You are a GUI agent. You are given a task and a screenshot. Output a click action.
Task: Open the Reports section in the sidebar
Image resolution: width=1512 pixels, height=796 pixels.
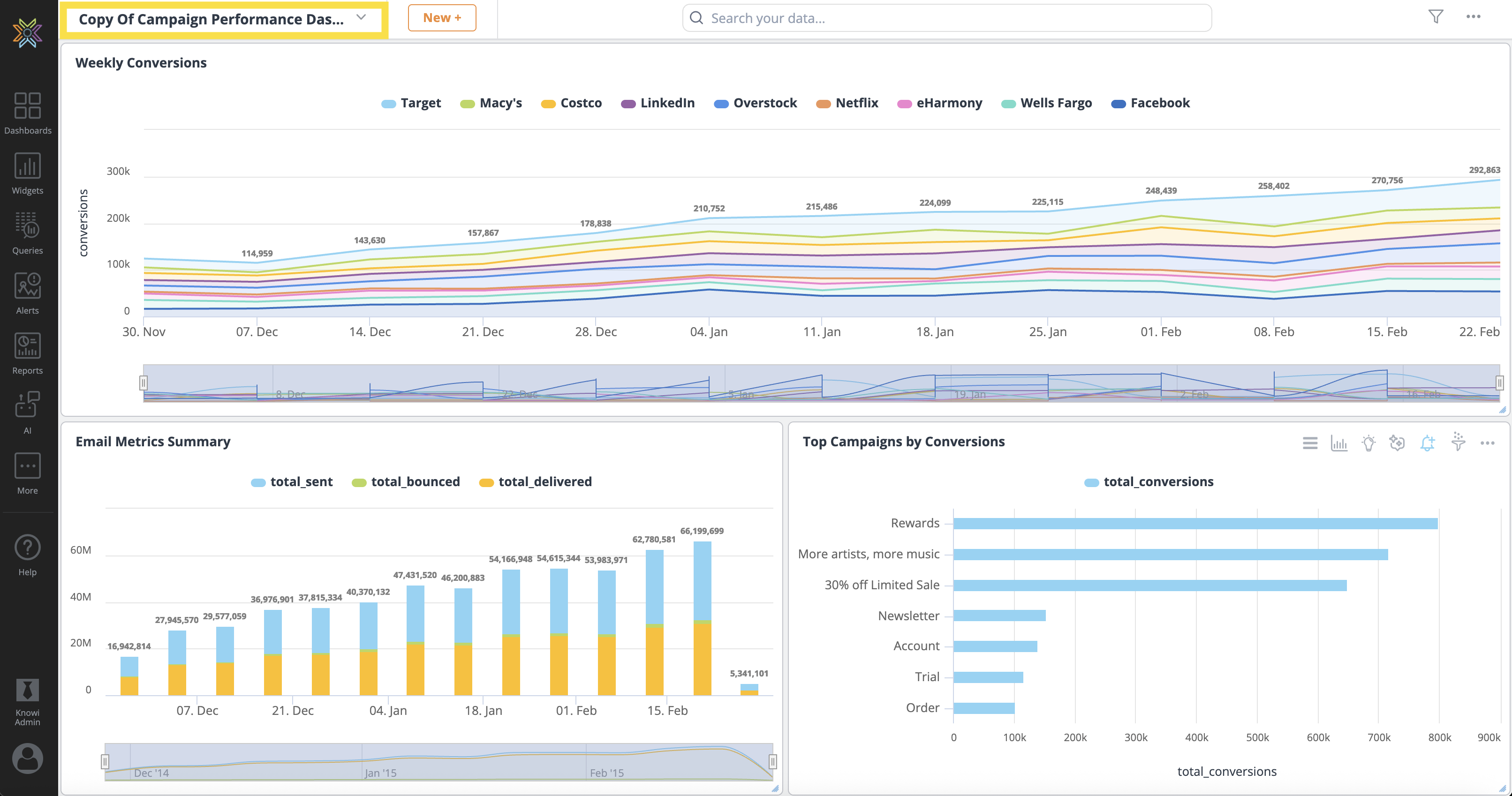pyautogui.click(x=27, y=353)
